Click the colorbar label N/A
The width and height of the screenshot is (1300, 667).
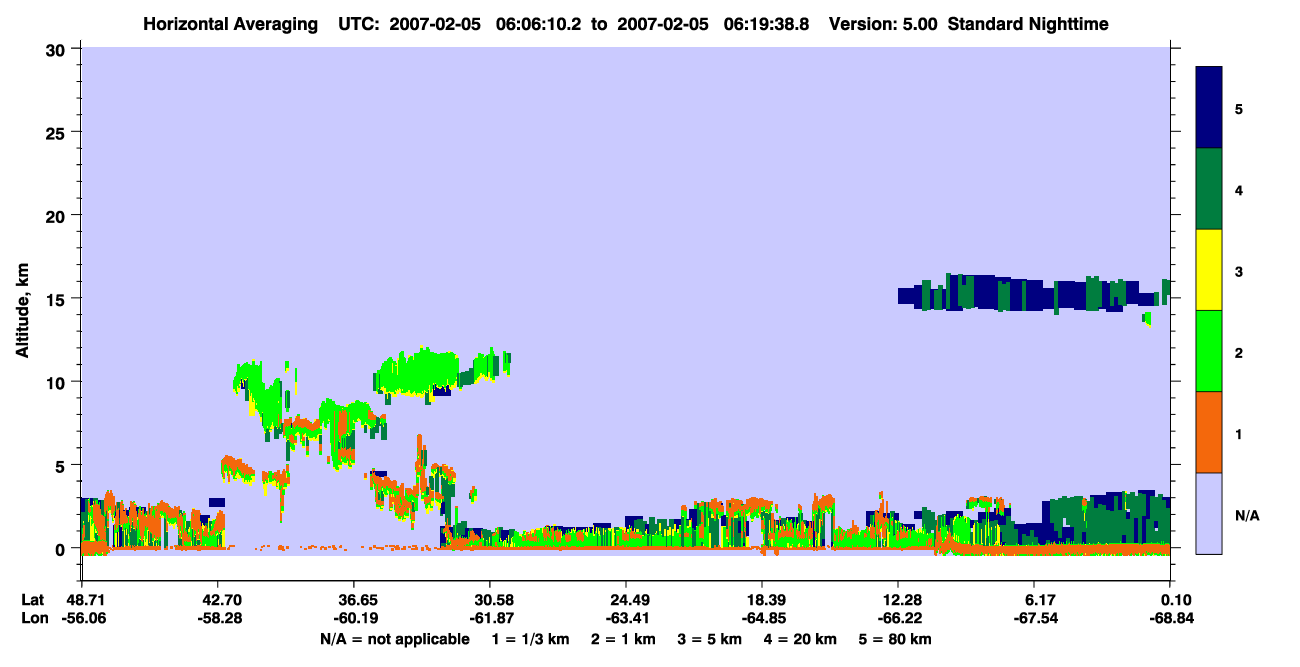(1246, 515)
